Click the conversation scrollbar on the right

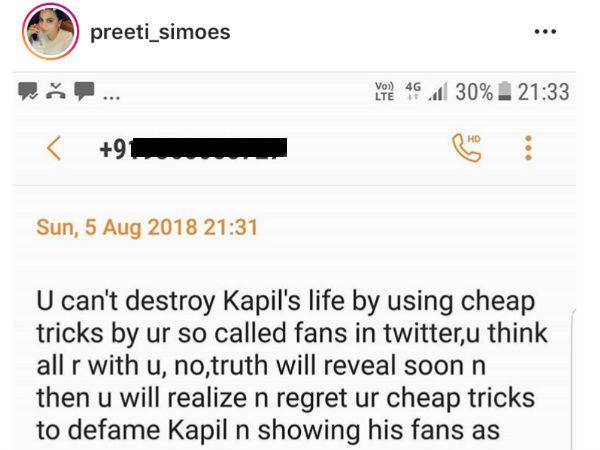(x=573, y=380)
